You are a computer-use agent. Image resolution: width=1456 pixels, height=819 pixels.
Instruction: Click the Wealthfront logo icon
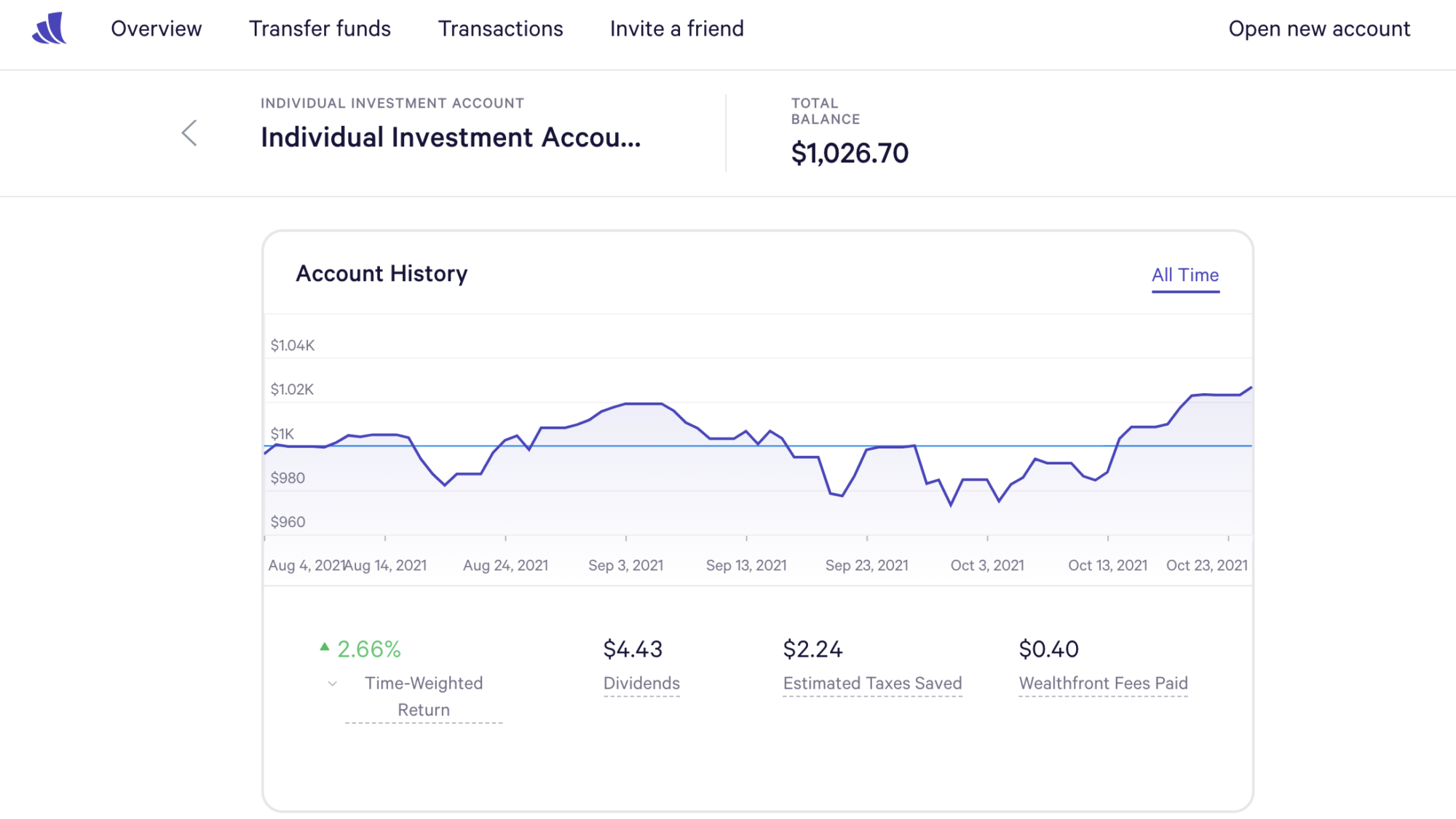pyautogui.click(x=50, y=28)
